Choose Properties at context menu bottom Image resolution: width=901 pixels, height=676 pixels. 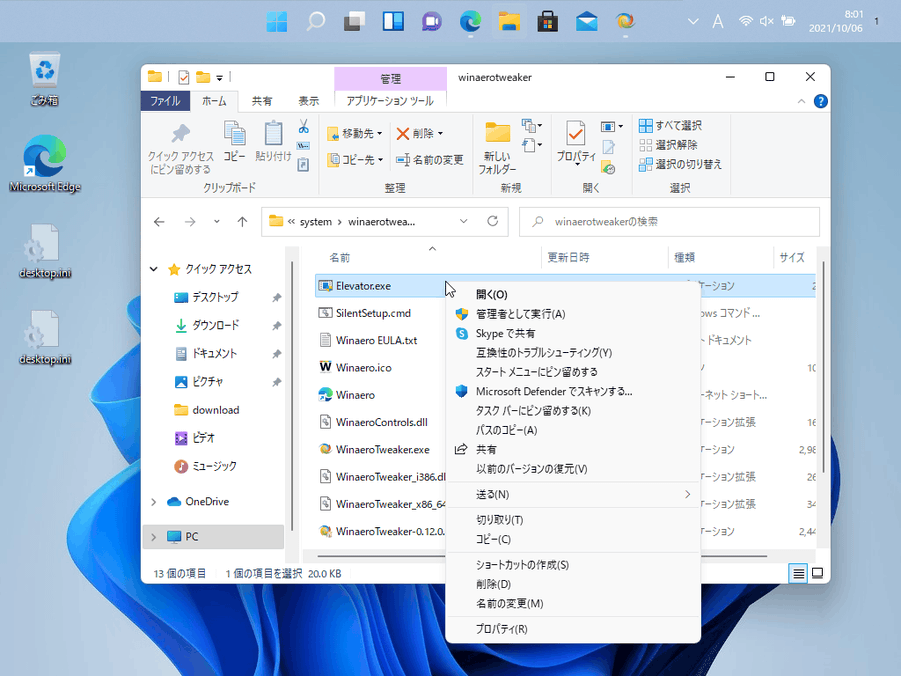tap(573, 629)
